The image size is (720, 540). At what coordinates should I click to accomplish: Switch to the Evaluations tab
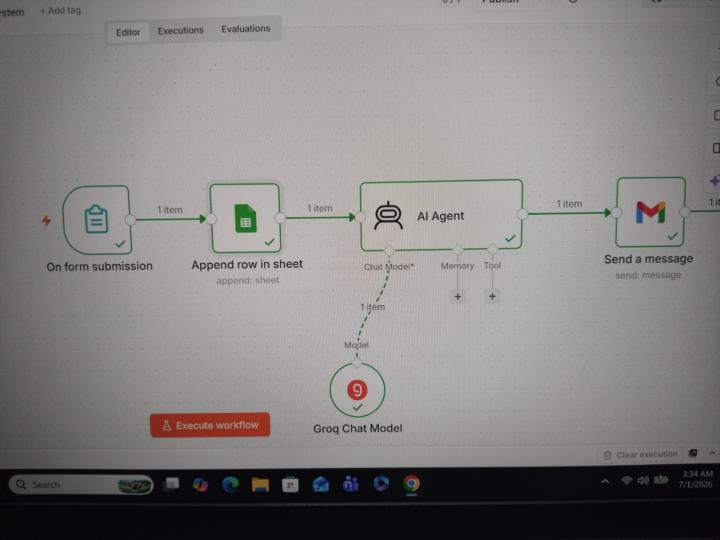coord(246,29)
